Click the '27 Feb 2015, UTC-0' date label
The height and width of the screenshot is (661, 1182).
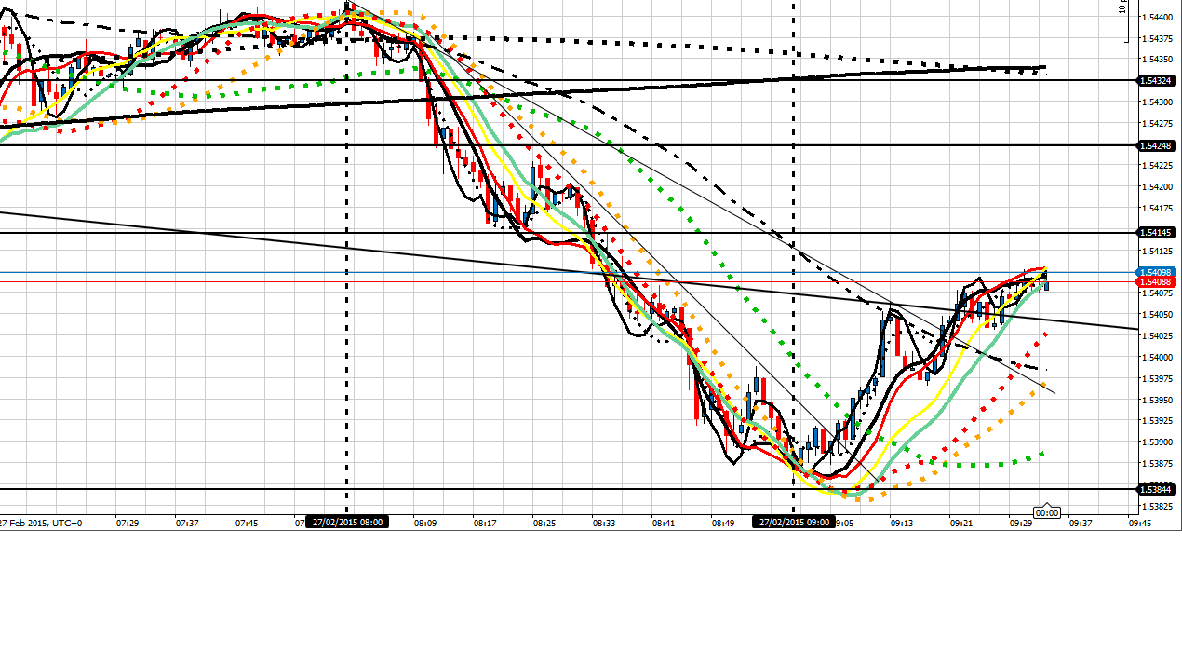40,522
